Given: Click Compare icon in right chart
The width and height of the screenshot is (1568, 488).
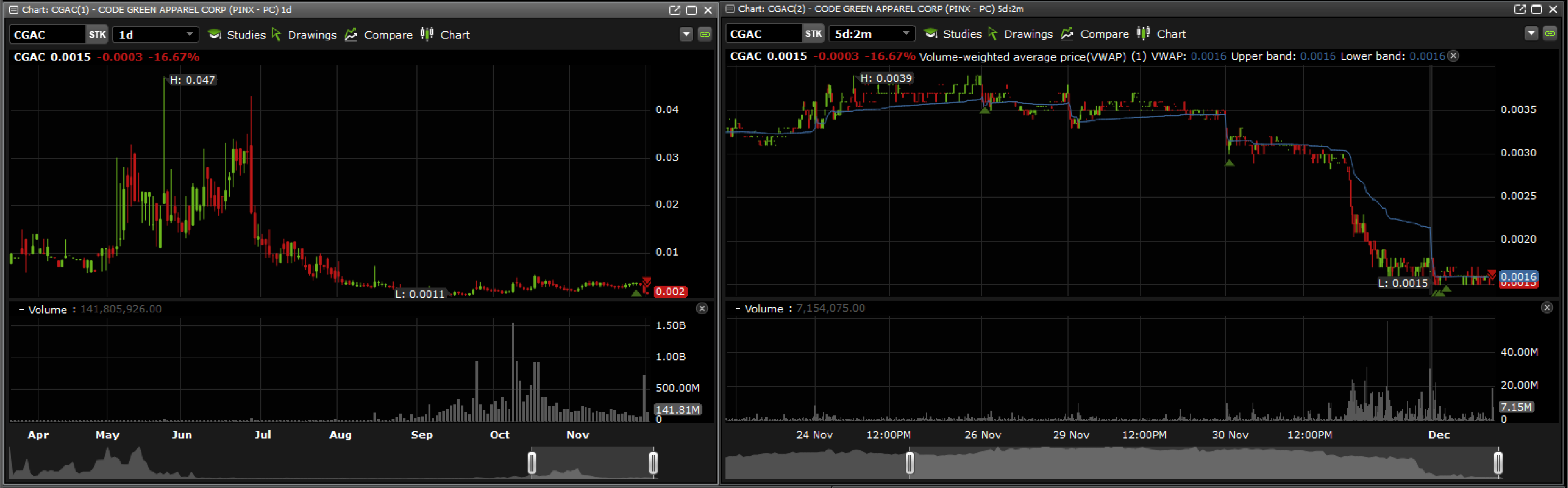Looking at the screenshot, I should [1067, 34].
